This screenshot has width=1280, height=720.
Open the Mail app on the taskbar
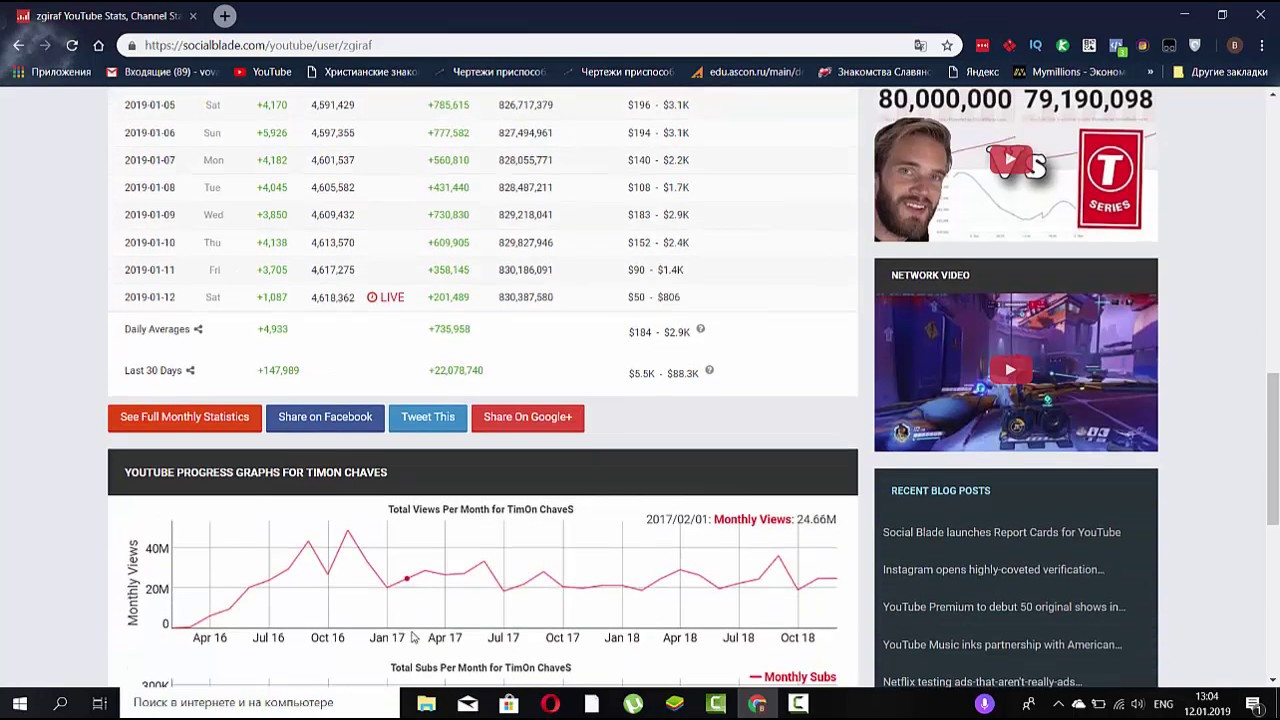tap(467, 703)
